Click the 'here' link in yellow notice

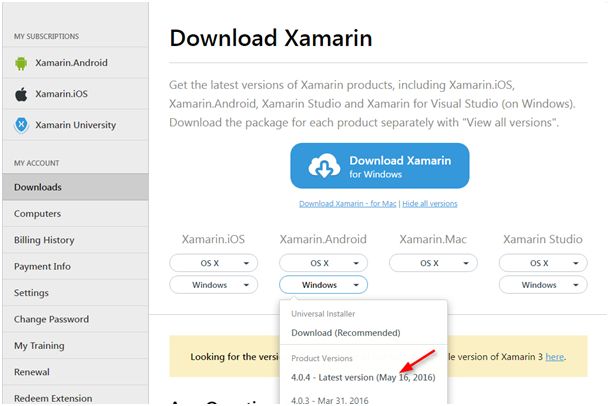click(x=554, y=356)
